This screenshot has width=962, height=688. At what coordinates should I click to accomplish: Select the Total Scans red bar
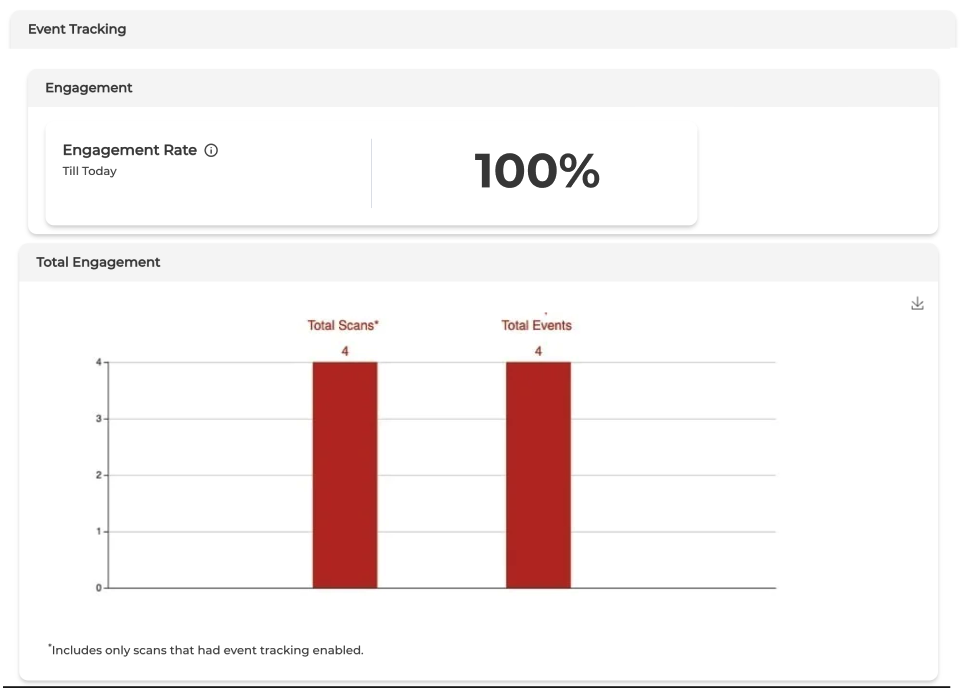[x=345, y=475]
